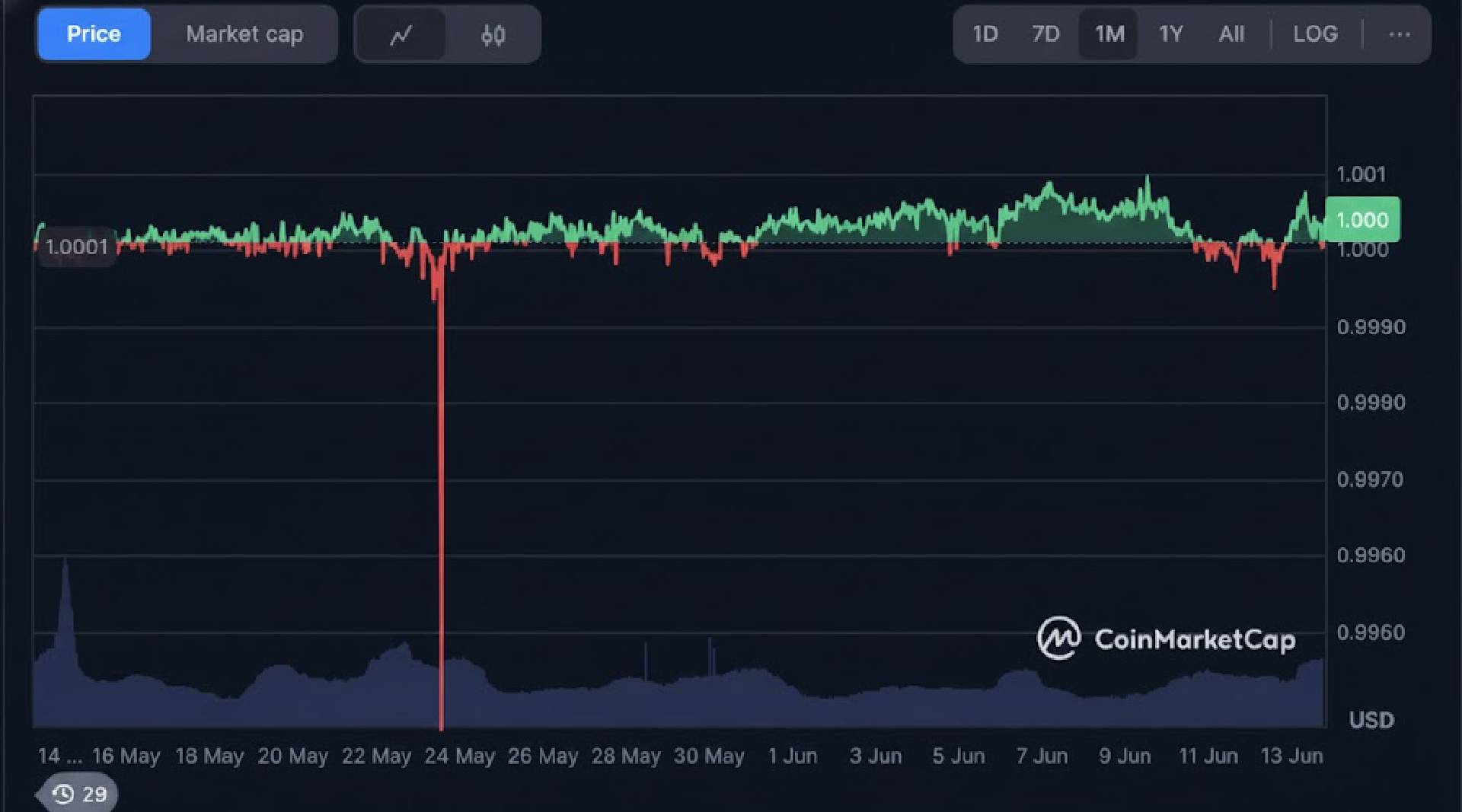Viewport: 1462px width, 812px height.
Task: Enable the Price view toggle
Action: click(x=93, y=33)
